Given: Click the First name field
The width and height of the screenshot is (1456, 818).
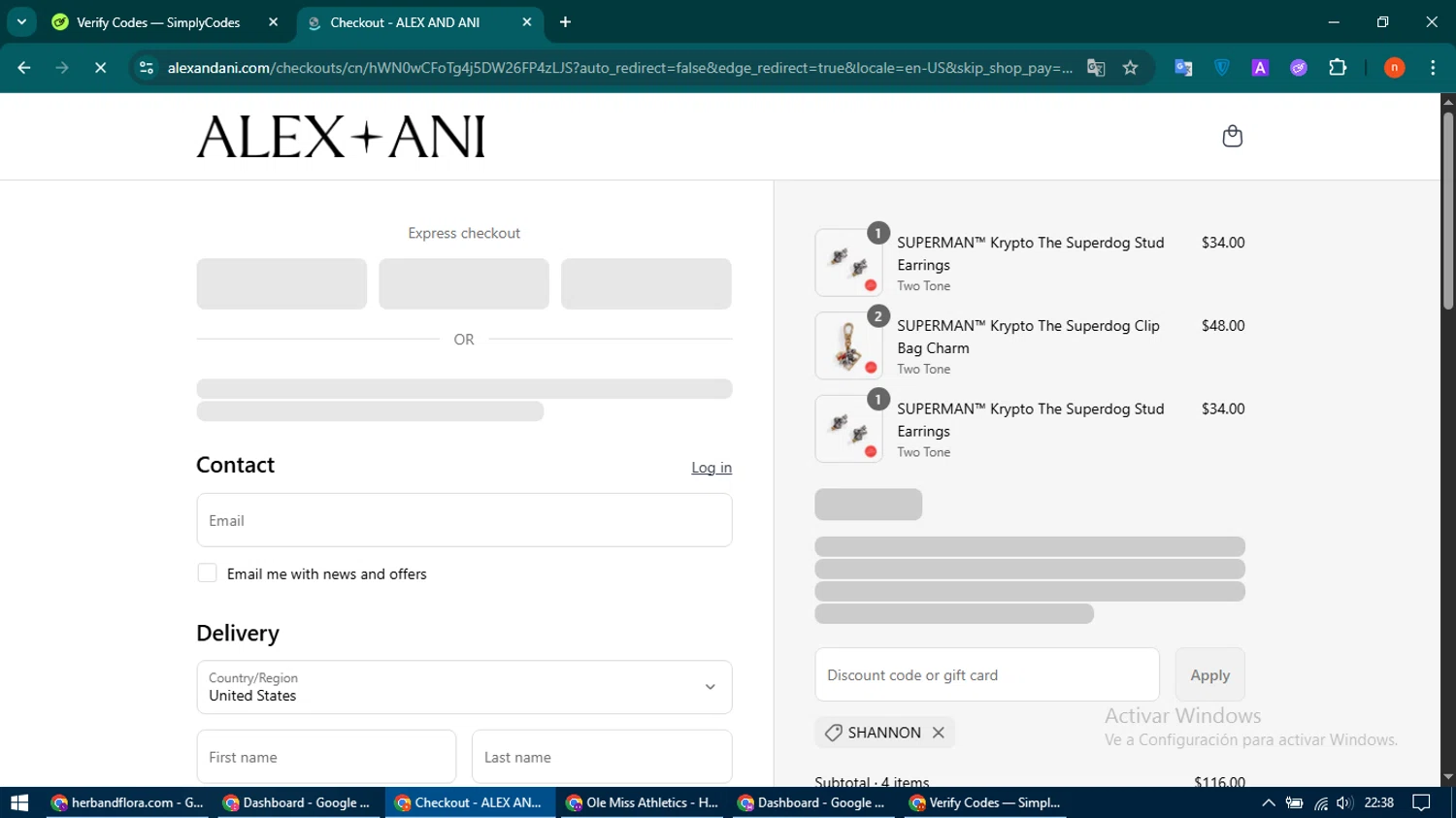Looking at the screenshot, I should (x=326, y=757).
